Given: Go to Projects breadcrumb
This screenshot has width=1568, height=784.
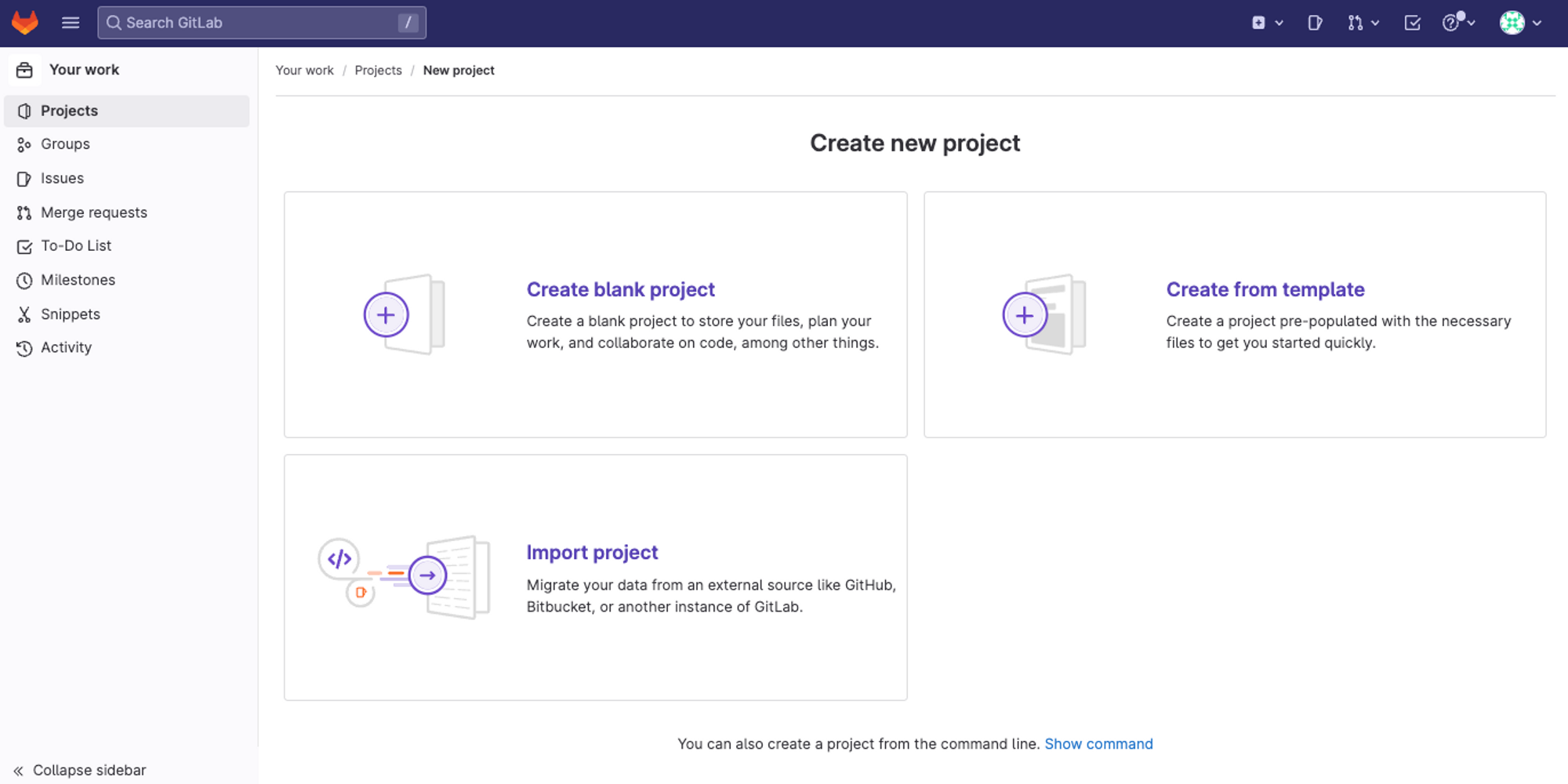Looking at the screenshot, I should pos(378,71).
